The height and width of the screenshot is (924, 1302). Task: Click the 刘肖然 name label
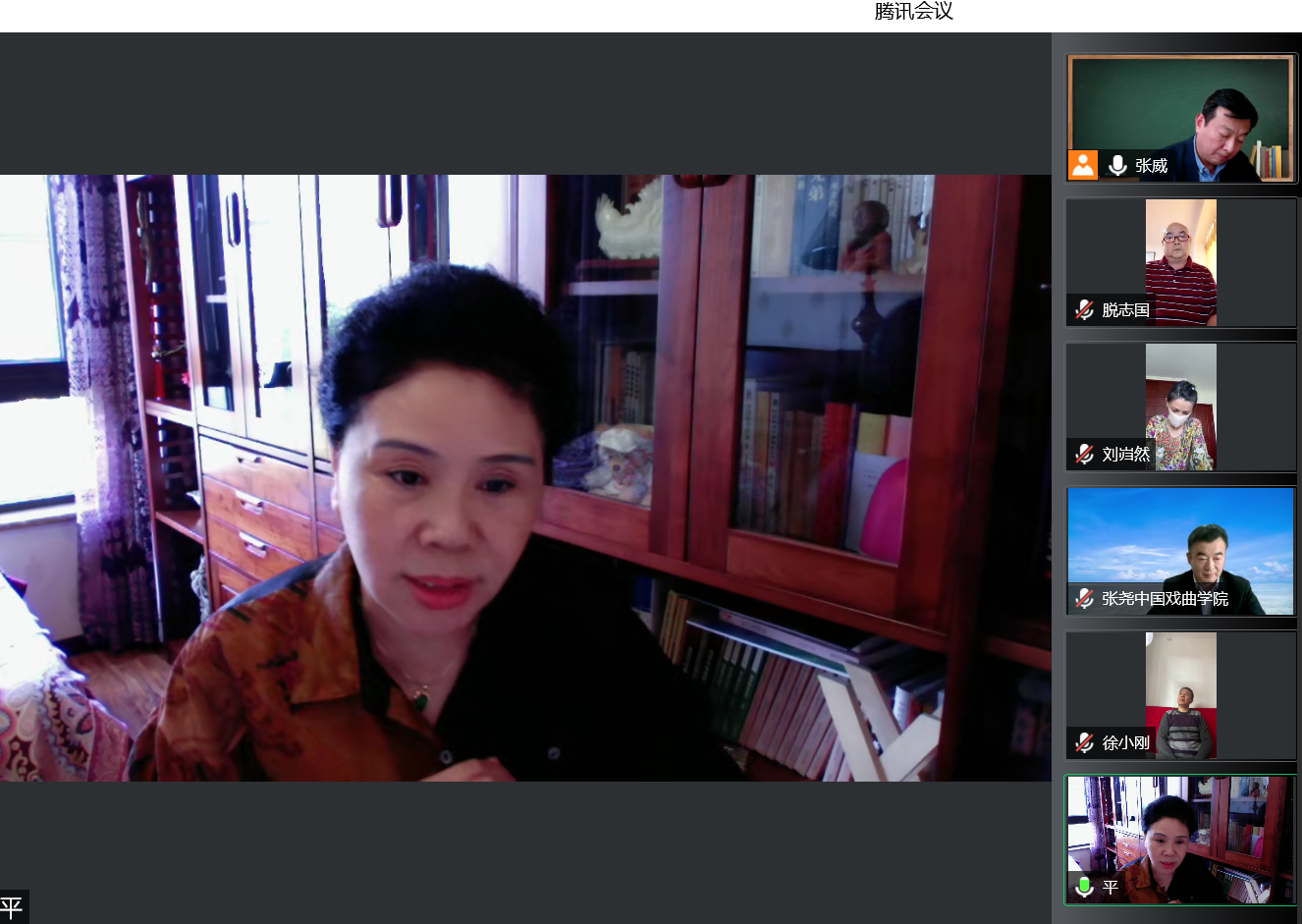1125,454
